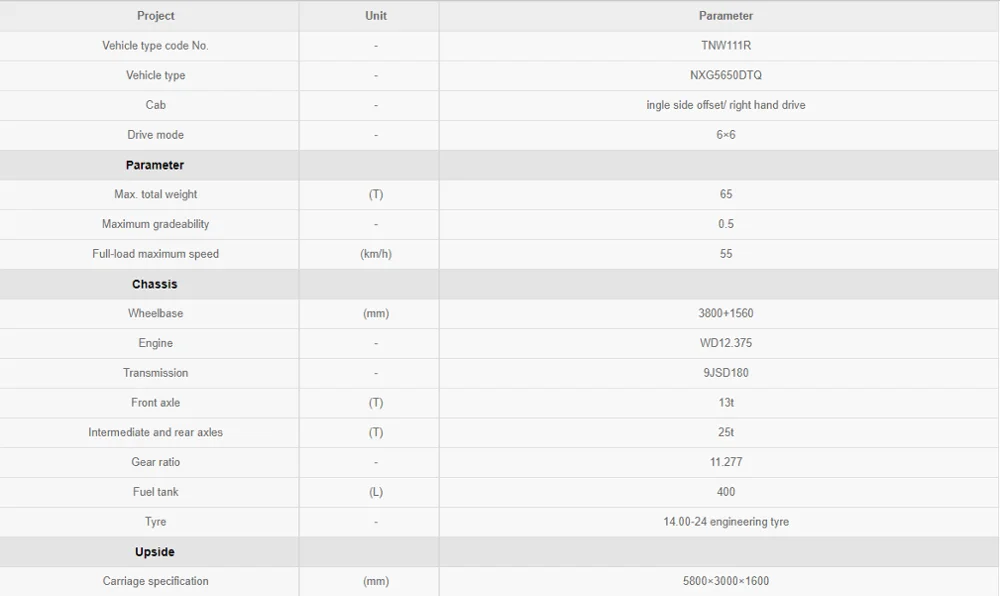
Task: Select the 14.00-24 engineering tyre value
Action: (x=725, y=521)
